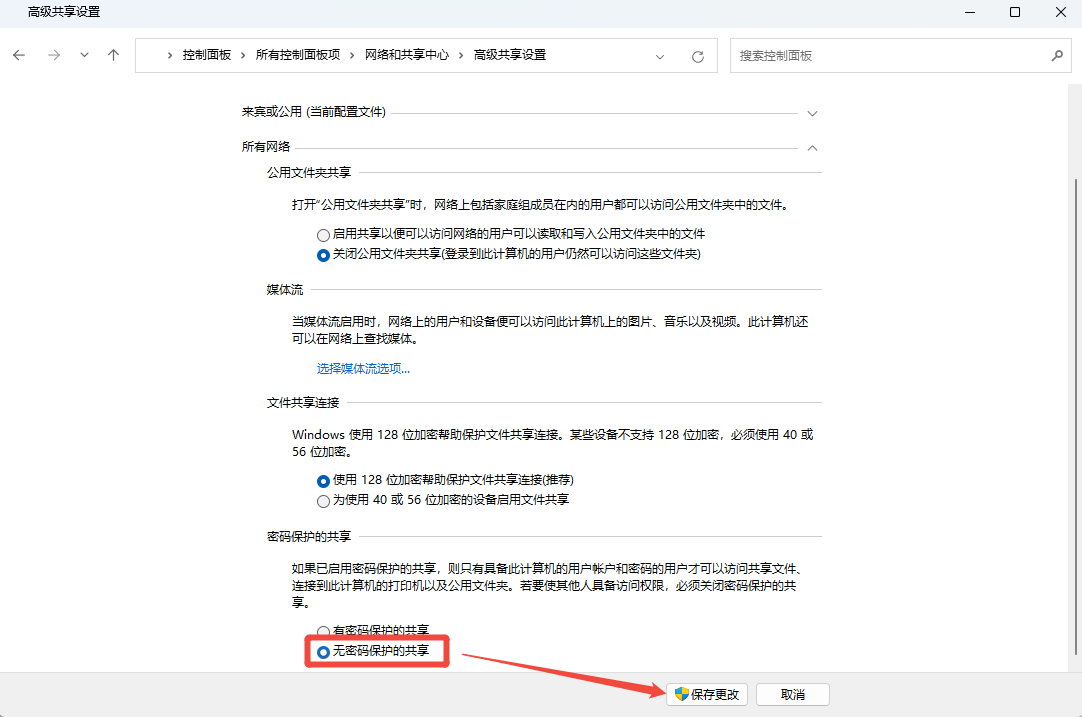Click the 保存更改 button
The height and width of the screenshot is (717, 1082).
click(707, 694)
